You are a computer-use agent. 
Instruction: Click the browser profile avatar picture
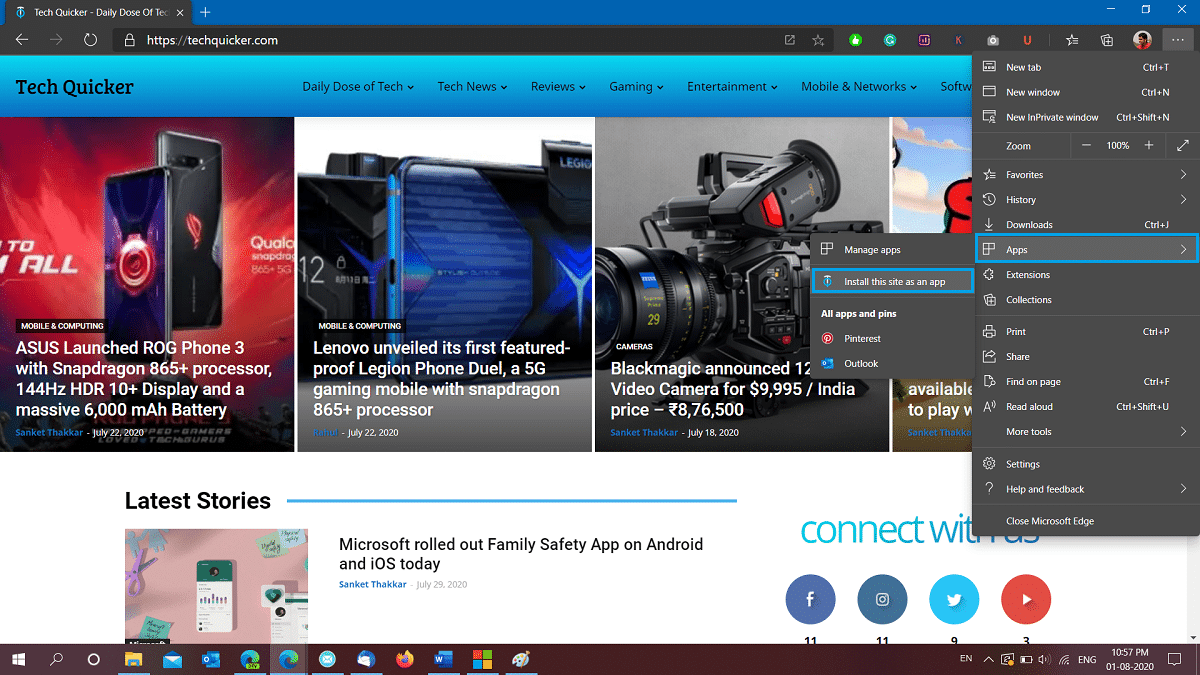[1142, 40]
